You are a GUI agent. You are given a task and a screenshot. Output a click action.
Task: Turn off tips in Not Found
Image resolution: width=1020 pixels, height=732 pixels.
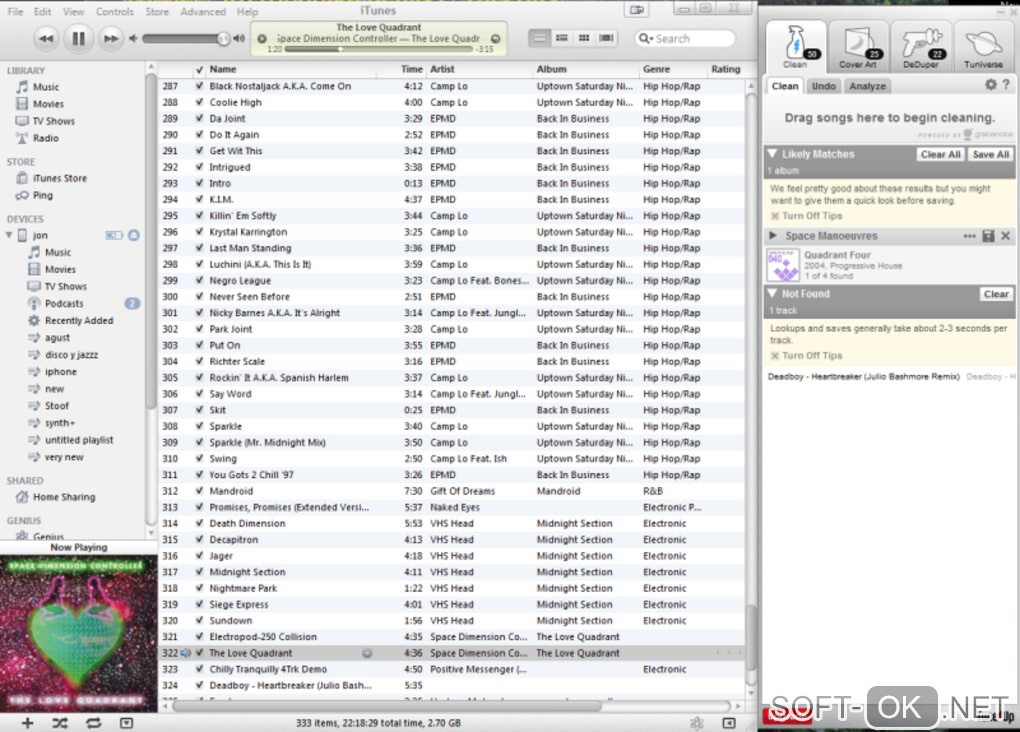point(807,356)
